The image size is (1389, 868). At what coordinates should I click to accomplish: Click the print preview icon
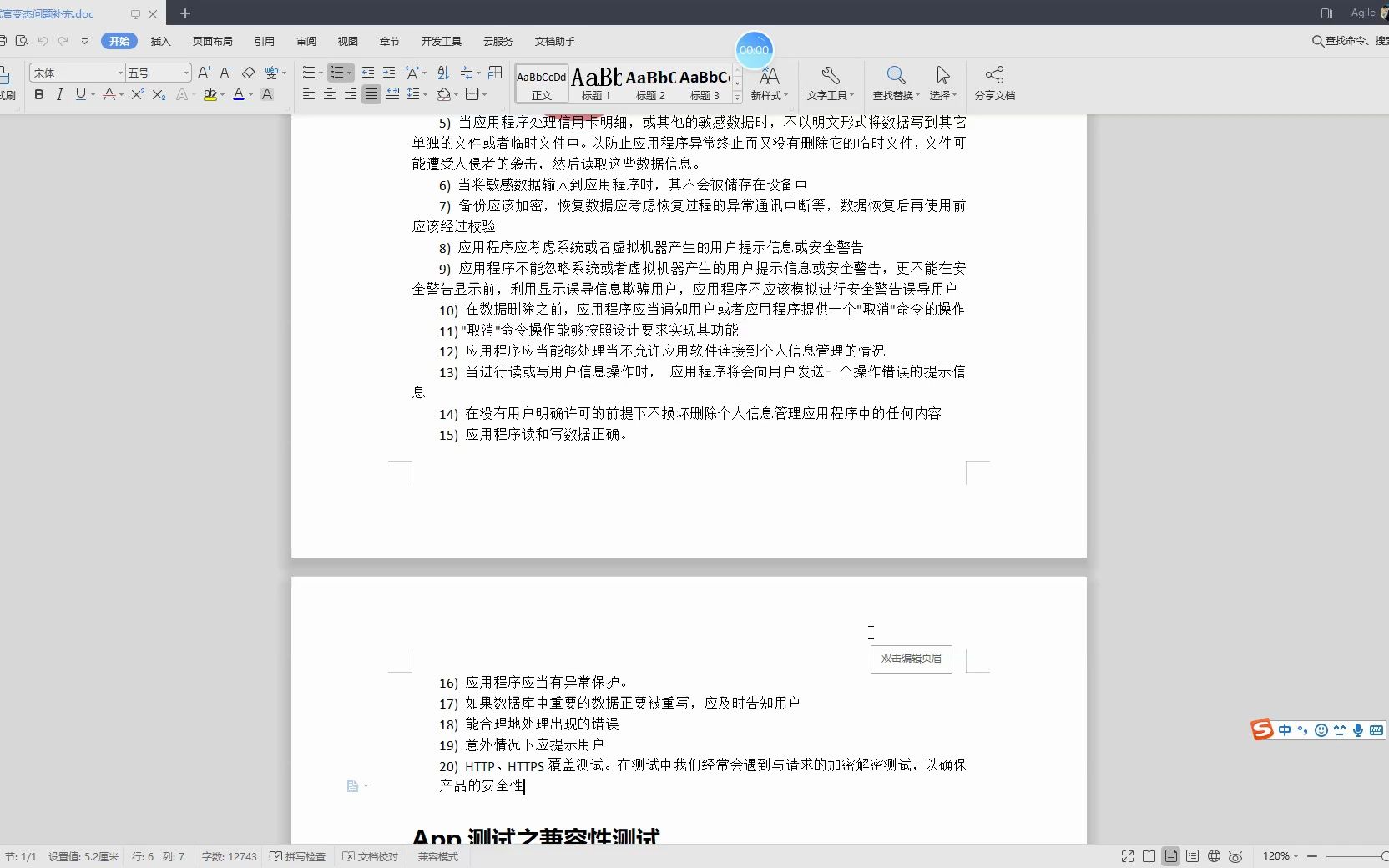point(22,41)
